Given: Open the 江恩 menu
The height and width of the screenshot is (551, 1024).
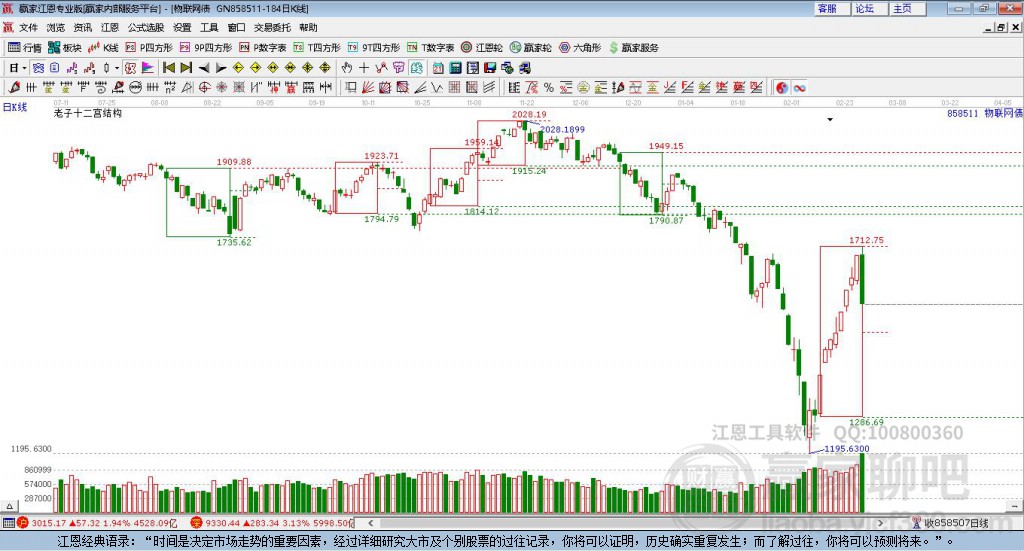Looking at the screenshot, I should pyautogui.click(x=110, y=27).
